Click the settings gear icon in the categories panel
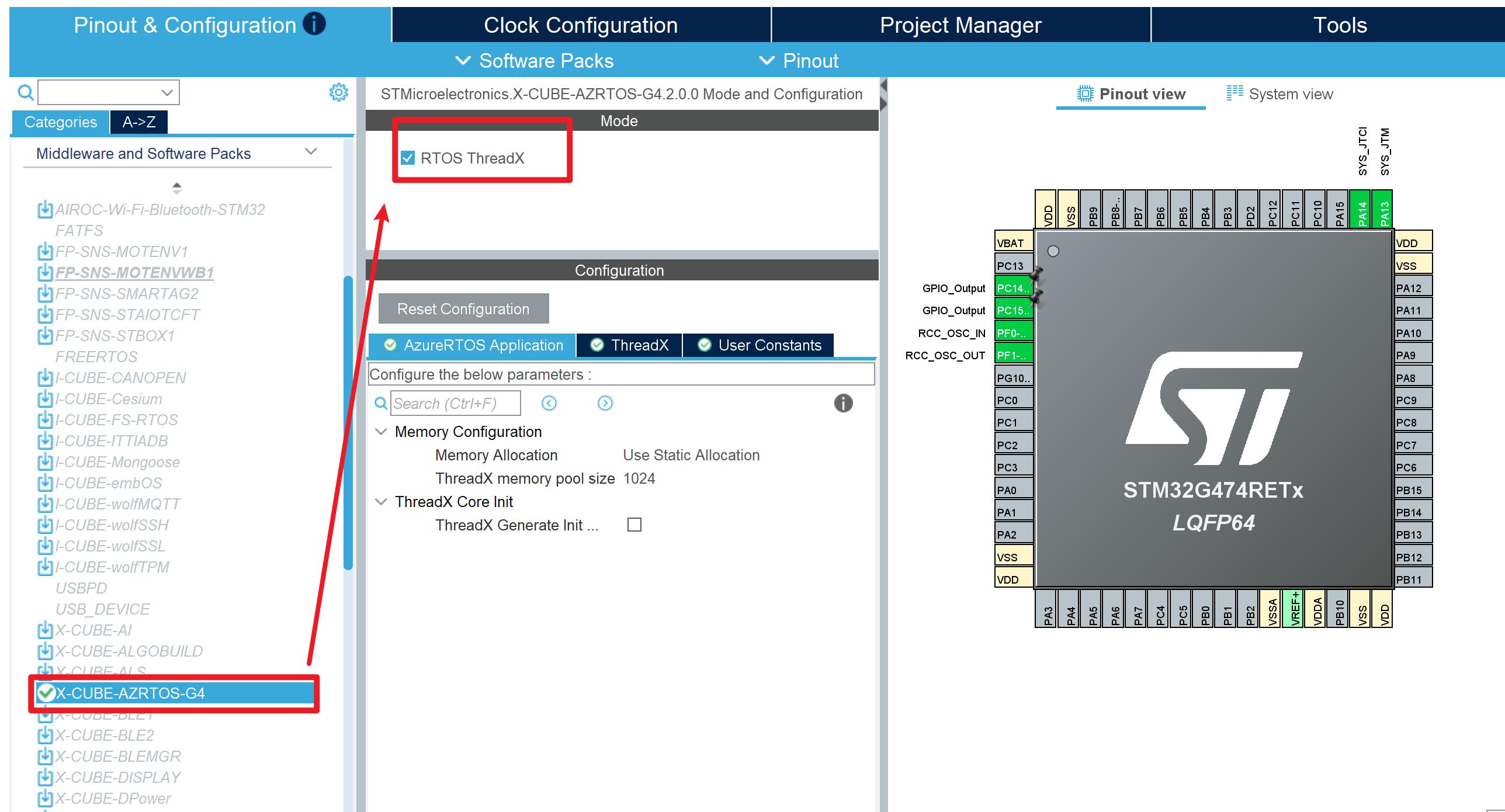Screen dimensions: 1505x812 339,92
